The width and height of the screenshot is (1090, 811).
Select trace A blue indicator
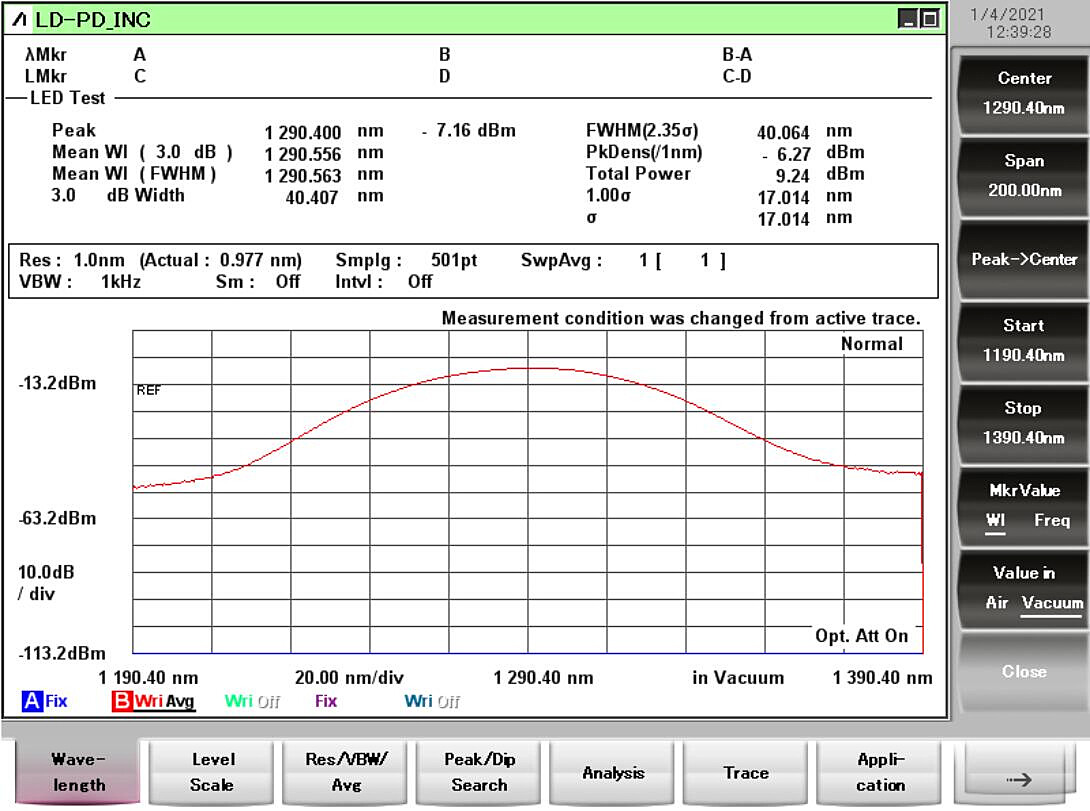[32, 701]
